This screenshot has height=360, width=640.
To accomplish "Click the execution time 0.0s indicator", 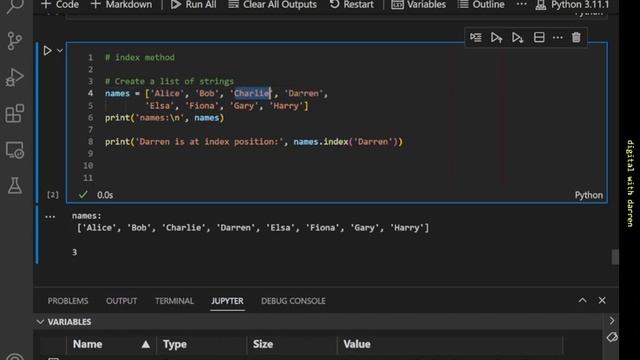I will [105, 195].
